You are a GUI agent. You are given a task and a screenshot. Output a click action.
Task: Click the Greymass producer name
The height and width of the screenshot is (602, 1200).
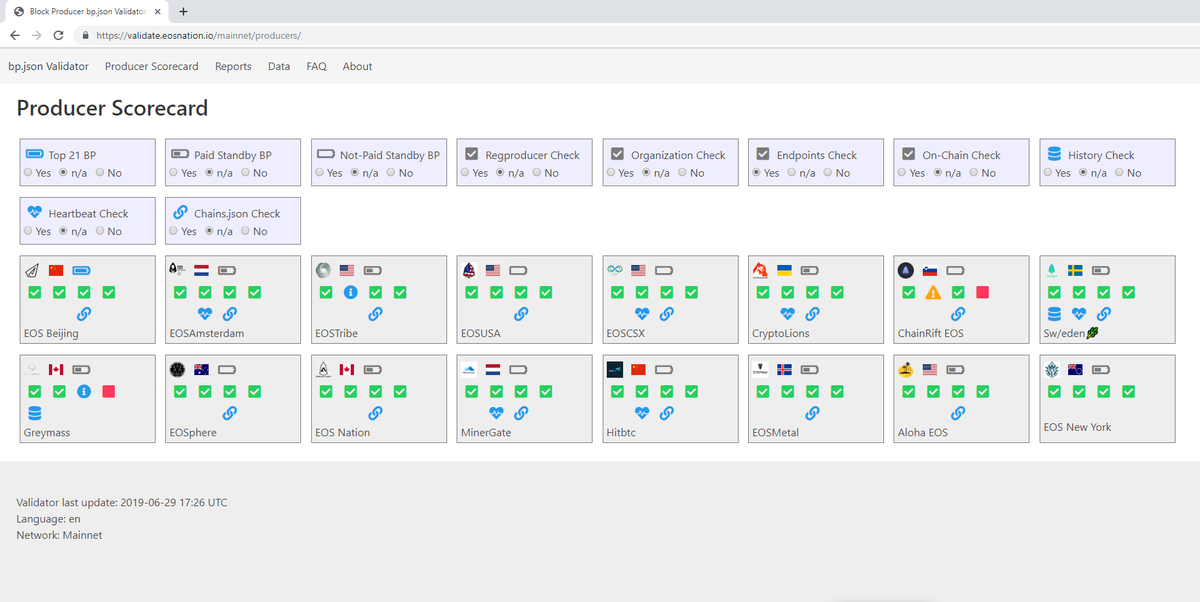pyautogui.click(x=47, y=432)
